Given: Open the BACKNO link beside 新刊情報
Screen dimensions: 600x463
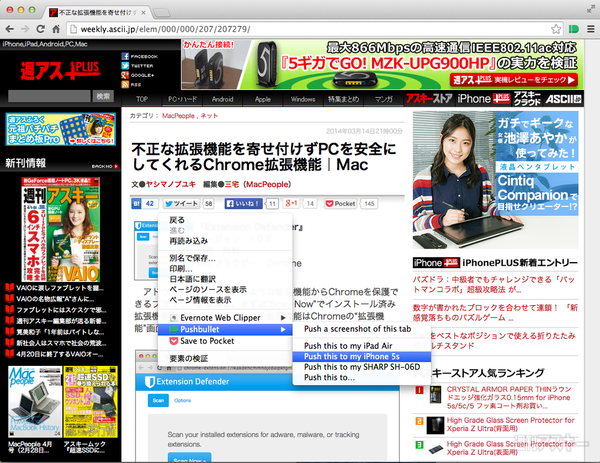Looking at the screenshot, I should coord(105,166).
